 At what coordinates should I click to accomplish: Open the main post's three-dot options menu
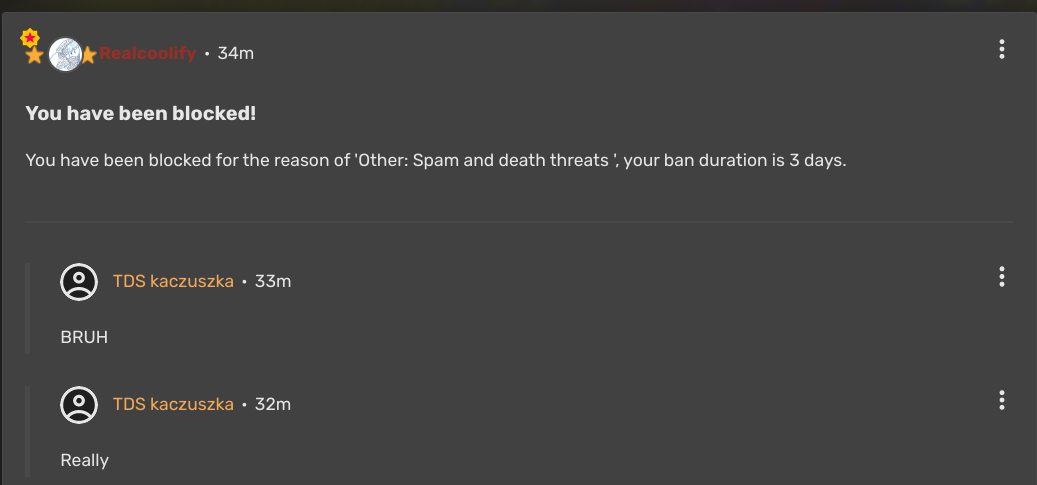pyautogui.click(x=1001, y=49)
